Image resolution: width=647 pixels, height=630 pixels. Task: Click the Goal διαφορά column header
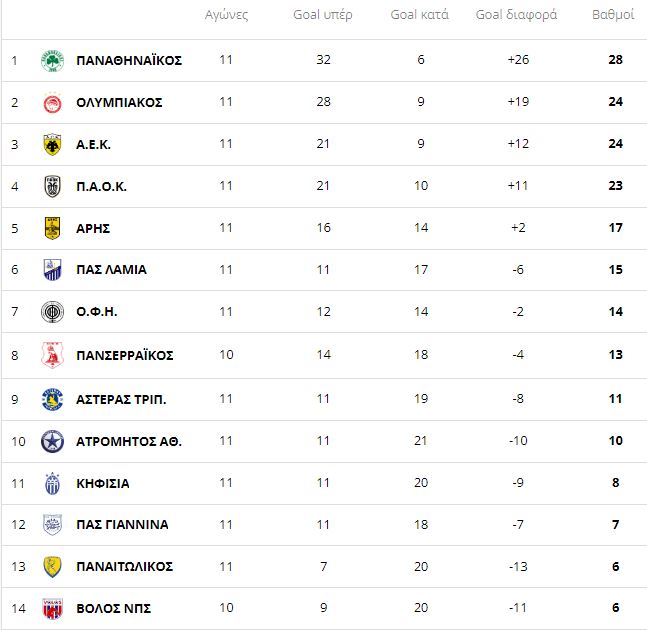pos(516,15)
